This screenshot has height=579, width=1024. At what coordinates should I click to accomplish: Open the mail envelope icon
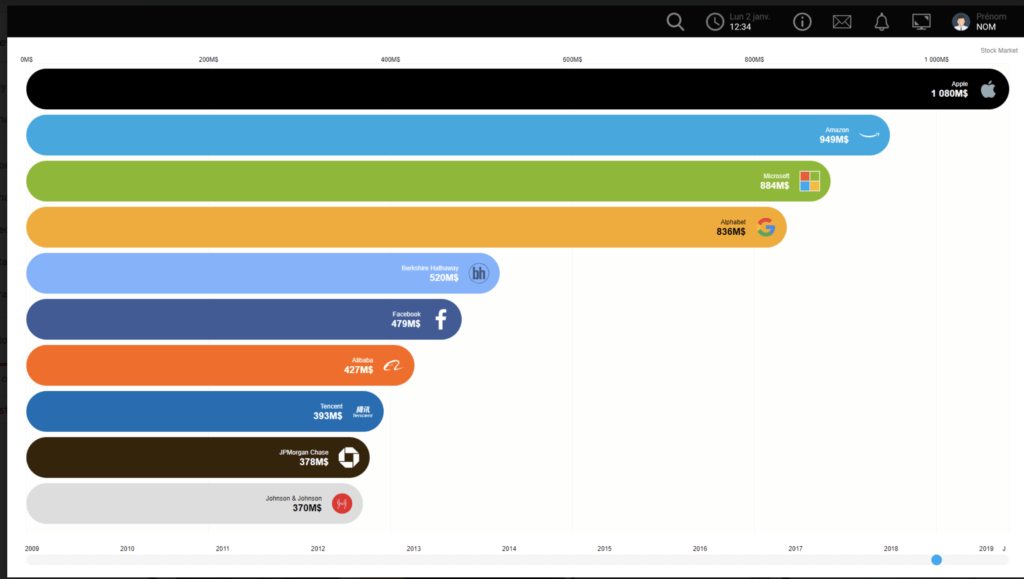842,22
